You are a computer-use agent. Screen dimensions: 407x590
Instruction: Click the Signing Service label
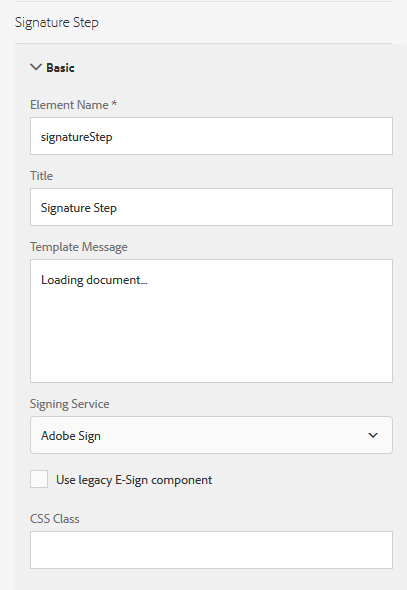click(x=70, y=404)
